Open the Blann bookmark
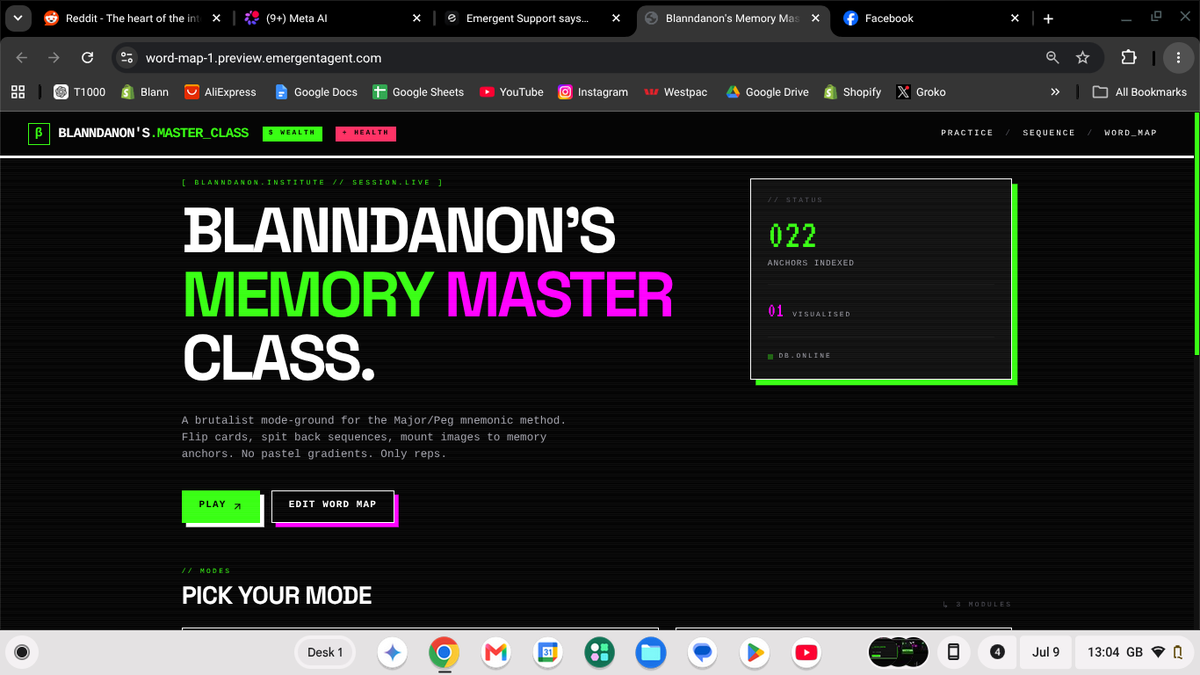1200x675 pixels. pos(145,92)
